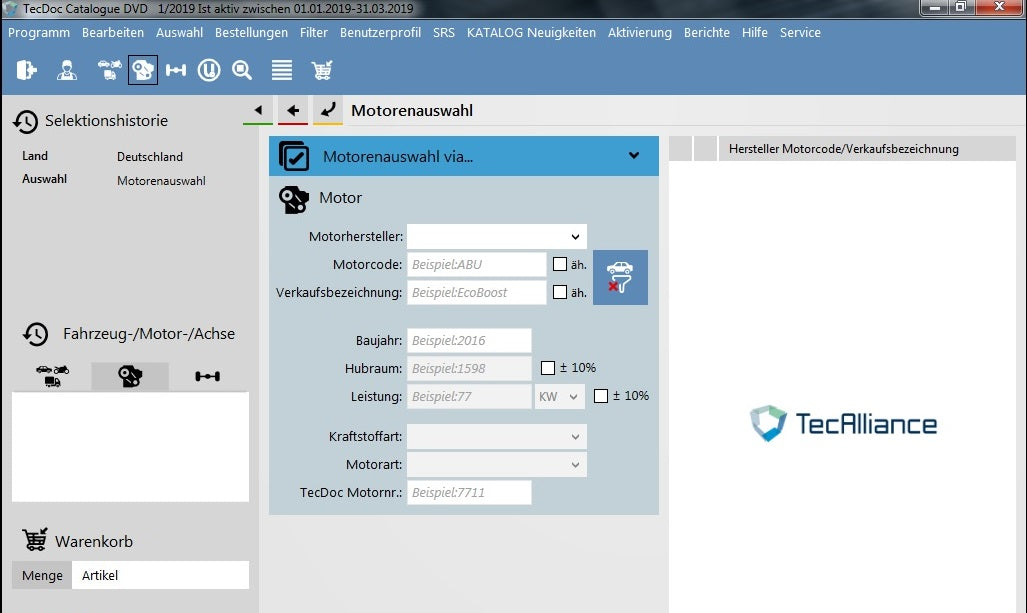Click the Motor engine icon in form

(293, 199)
